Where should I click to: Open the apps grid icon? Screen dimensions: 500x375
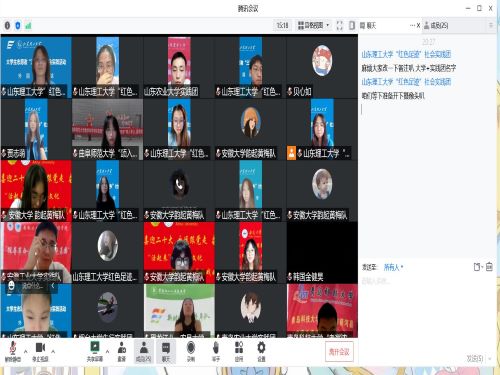click(x=239, y=351)
